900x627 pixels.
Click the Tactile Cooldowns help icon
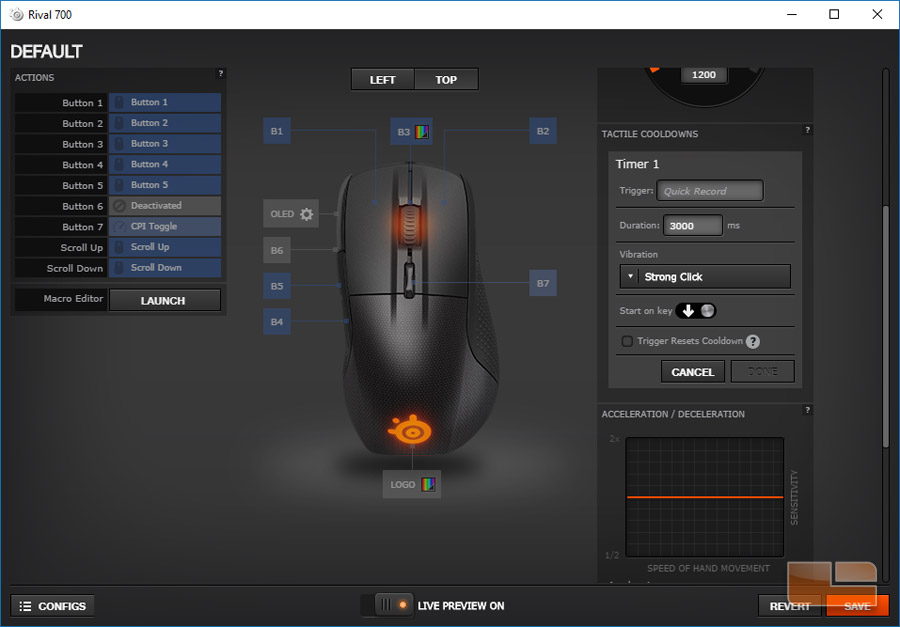[x=807, y=130]
